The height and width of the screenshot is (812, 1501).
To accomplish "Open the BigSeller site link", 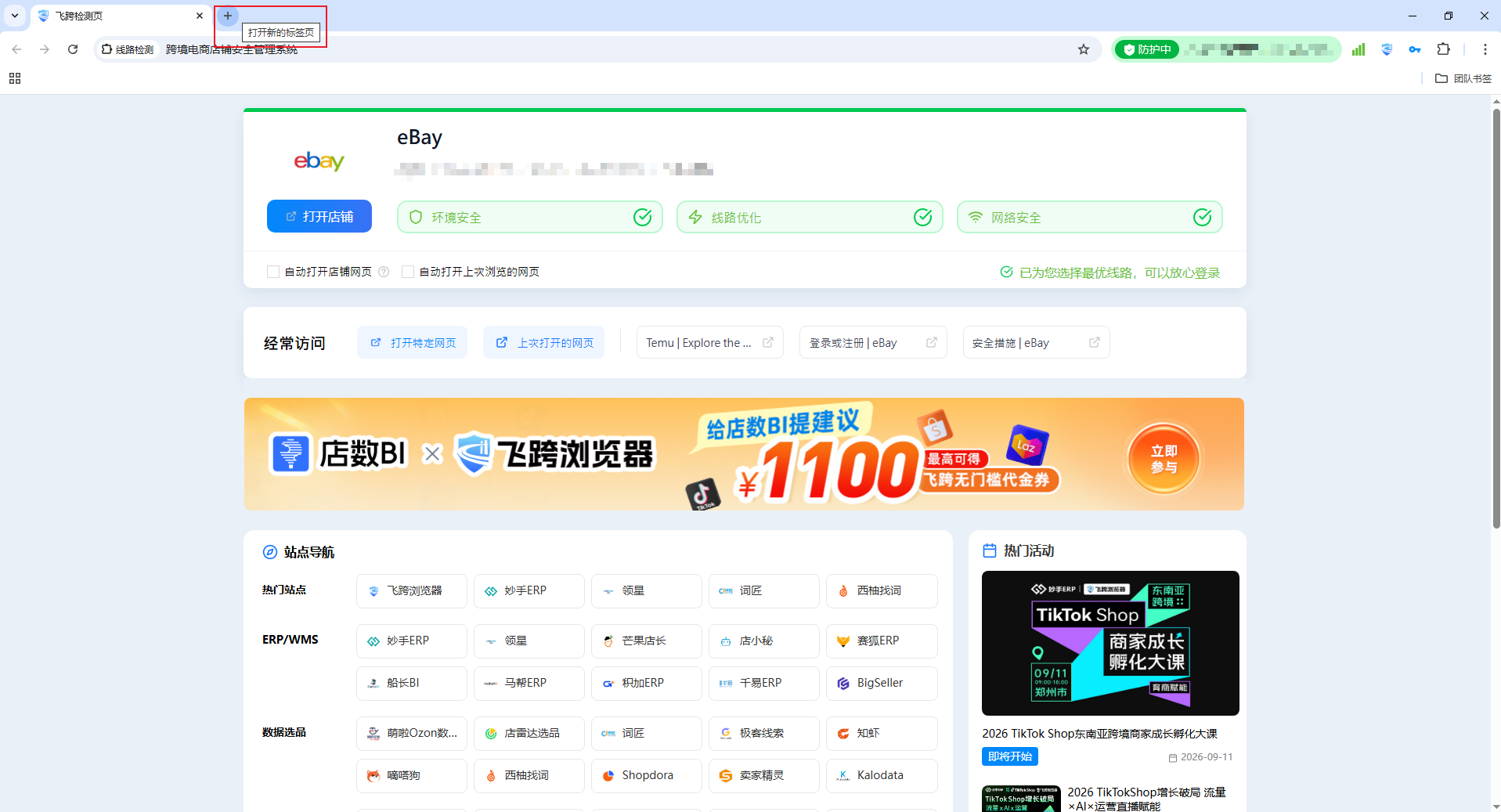I will [x=882, y=684].
